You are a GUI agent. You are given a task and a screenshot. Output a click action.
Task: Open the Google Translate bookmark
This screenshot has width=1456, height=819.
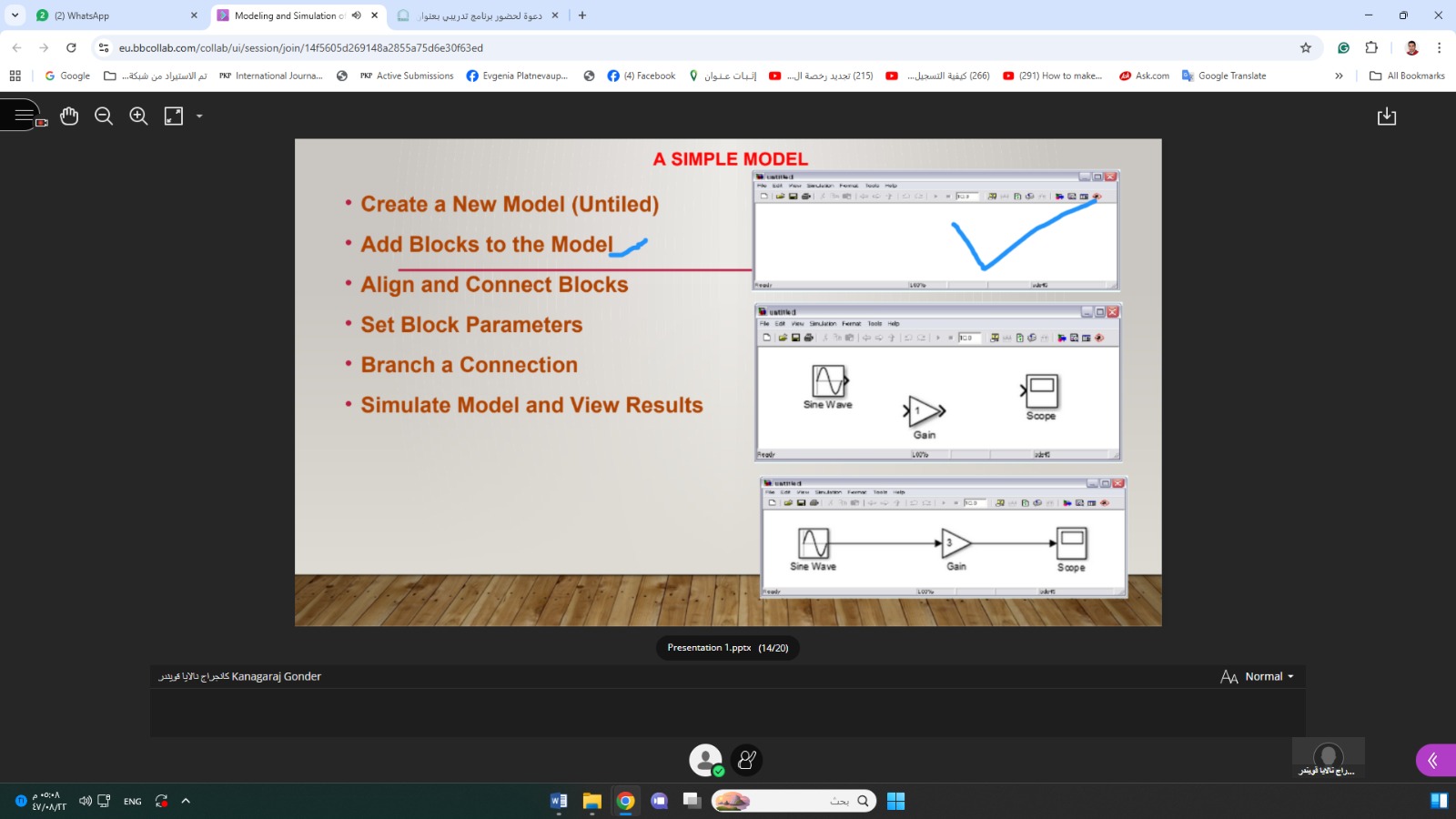tap(1224, 76)
